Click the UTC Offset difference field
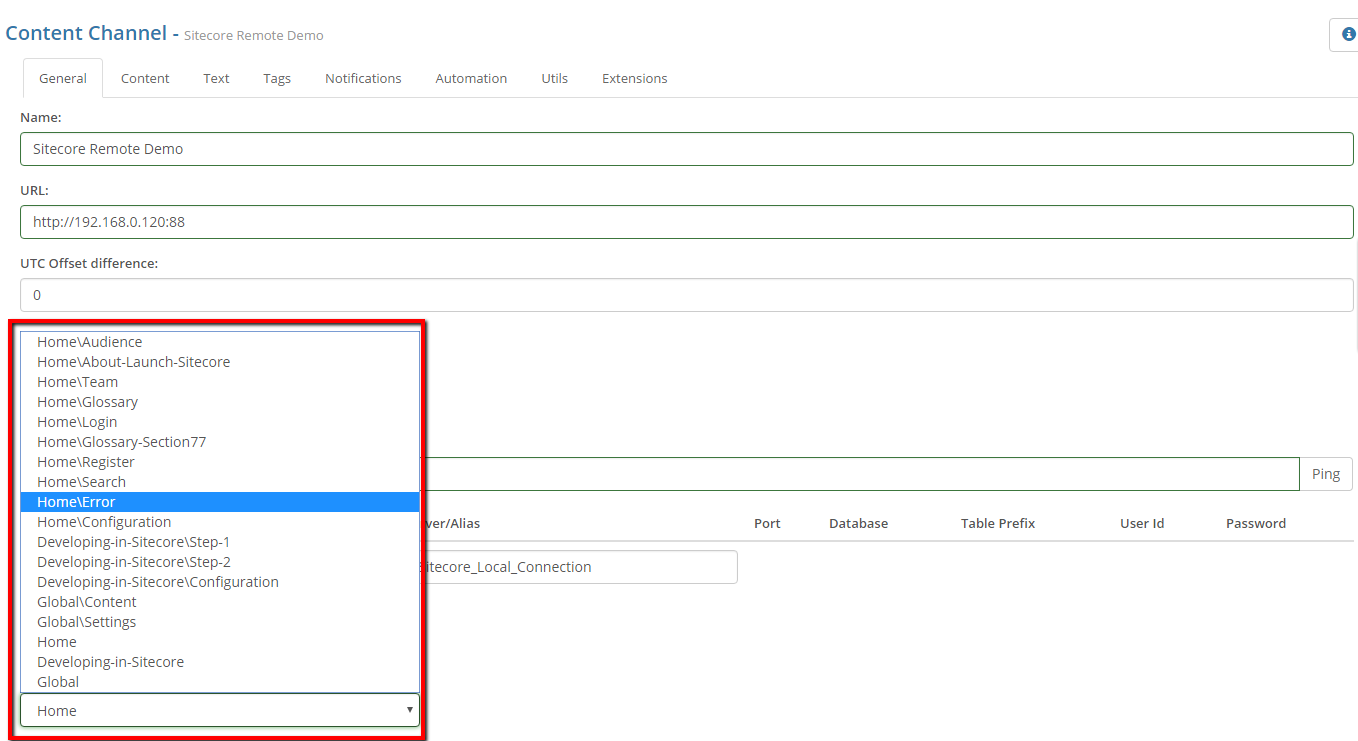This screenshot has height=741, width=1358. pos(687,295)
